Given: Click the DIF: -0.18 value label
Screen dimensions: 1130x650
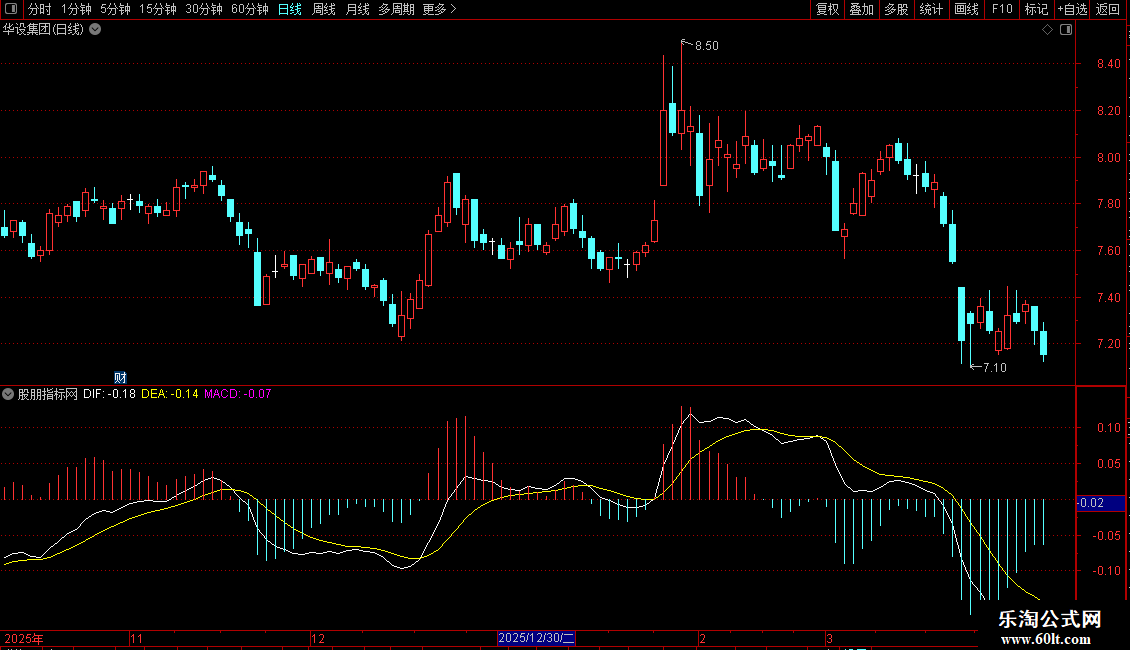Looking at the screenshot, I should coord(109,394).
